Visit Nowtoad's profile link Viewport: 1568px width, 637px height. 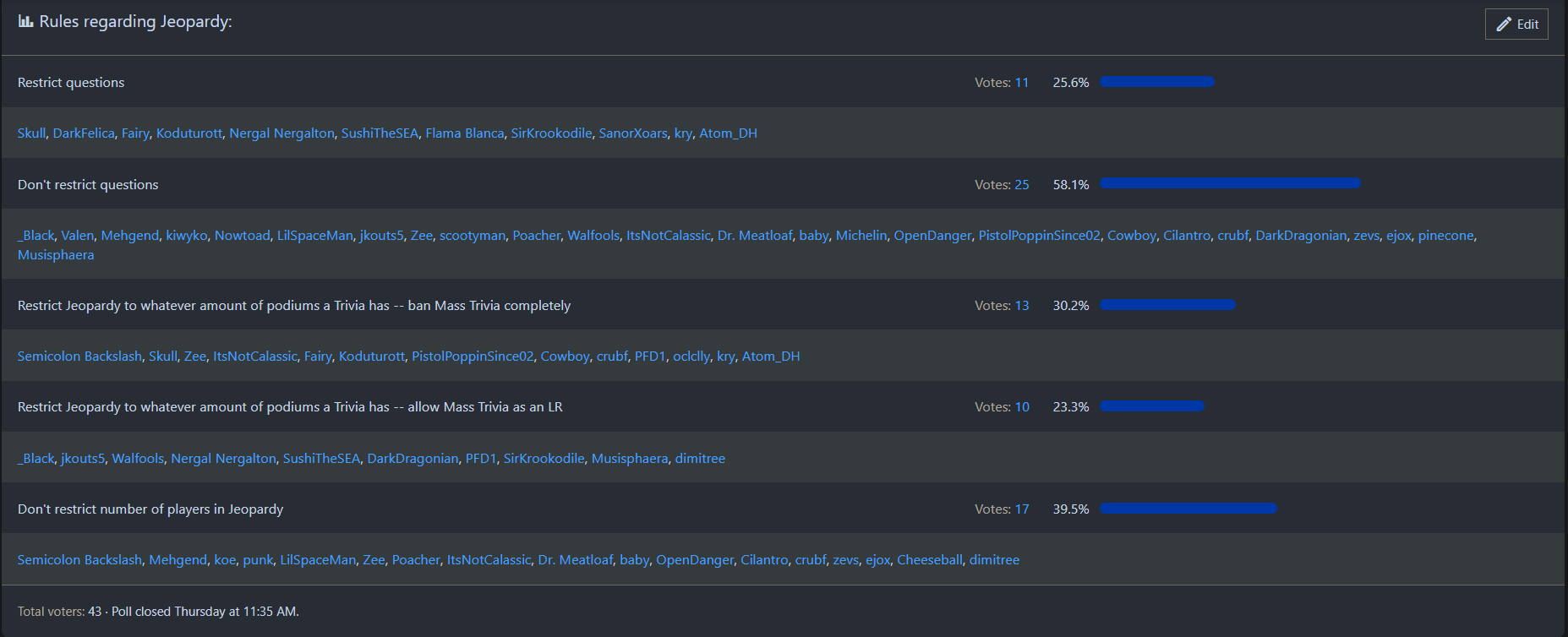[243, 236]
